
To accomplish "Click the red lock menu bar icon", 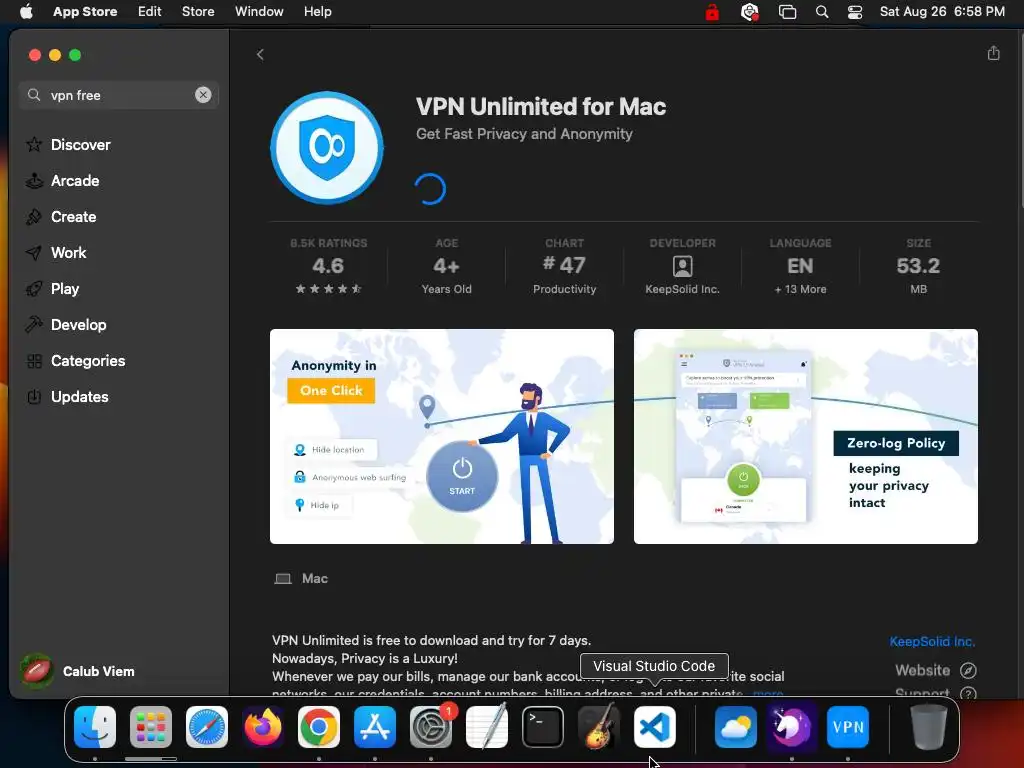I will click(712, 12).
